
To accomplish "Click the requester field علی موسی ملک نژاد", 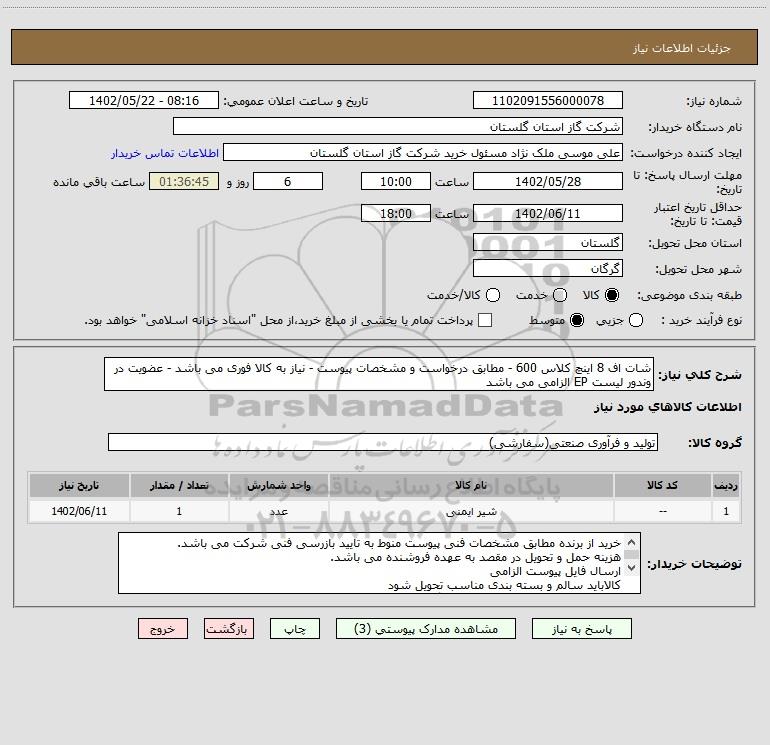I will pos(423,153).
